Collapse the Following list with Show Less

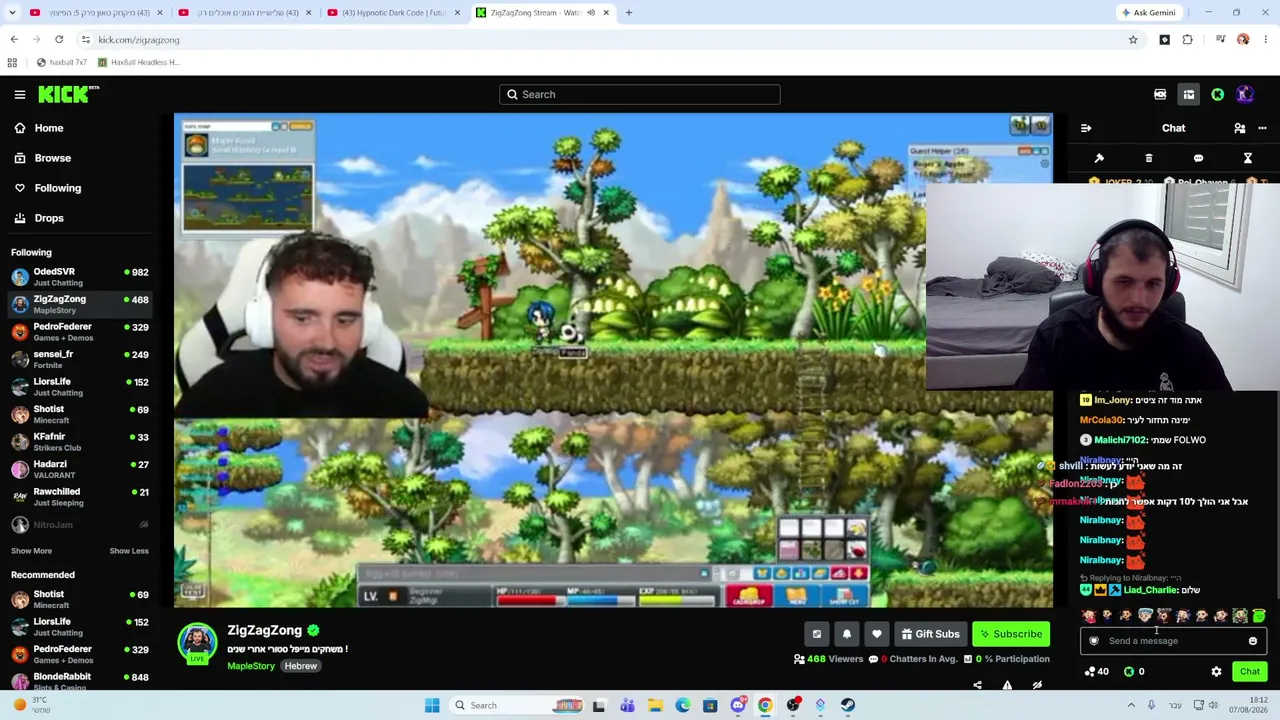click(129, 551)
